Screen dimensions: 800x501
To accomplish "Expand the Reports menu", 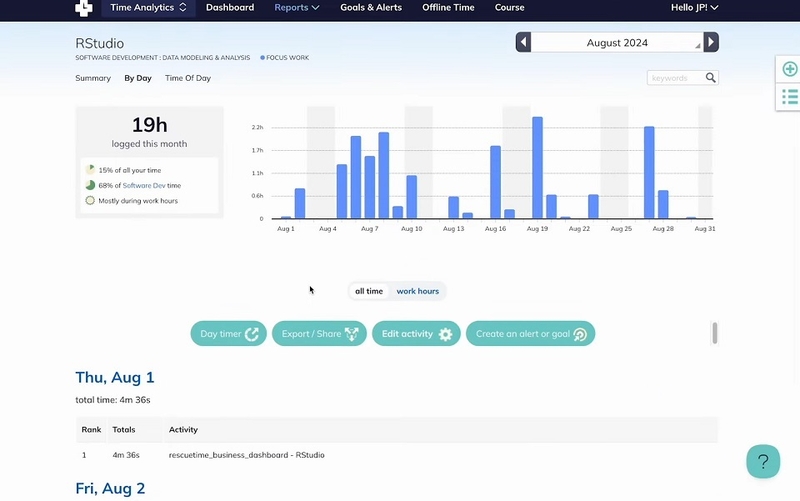I will (296, 8).
